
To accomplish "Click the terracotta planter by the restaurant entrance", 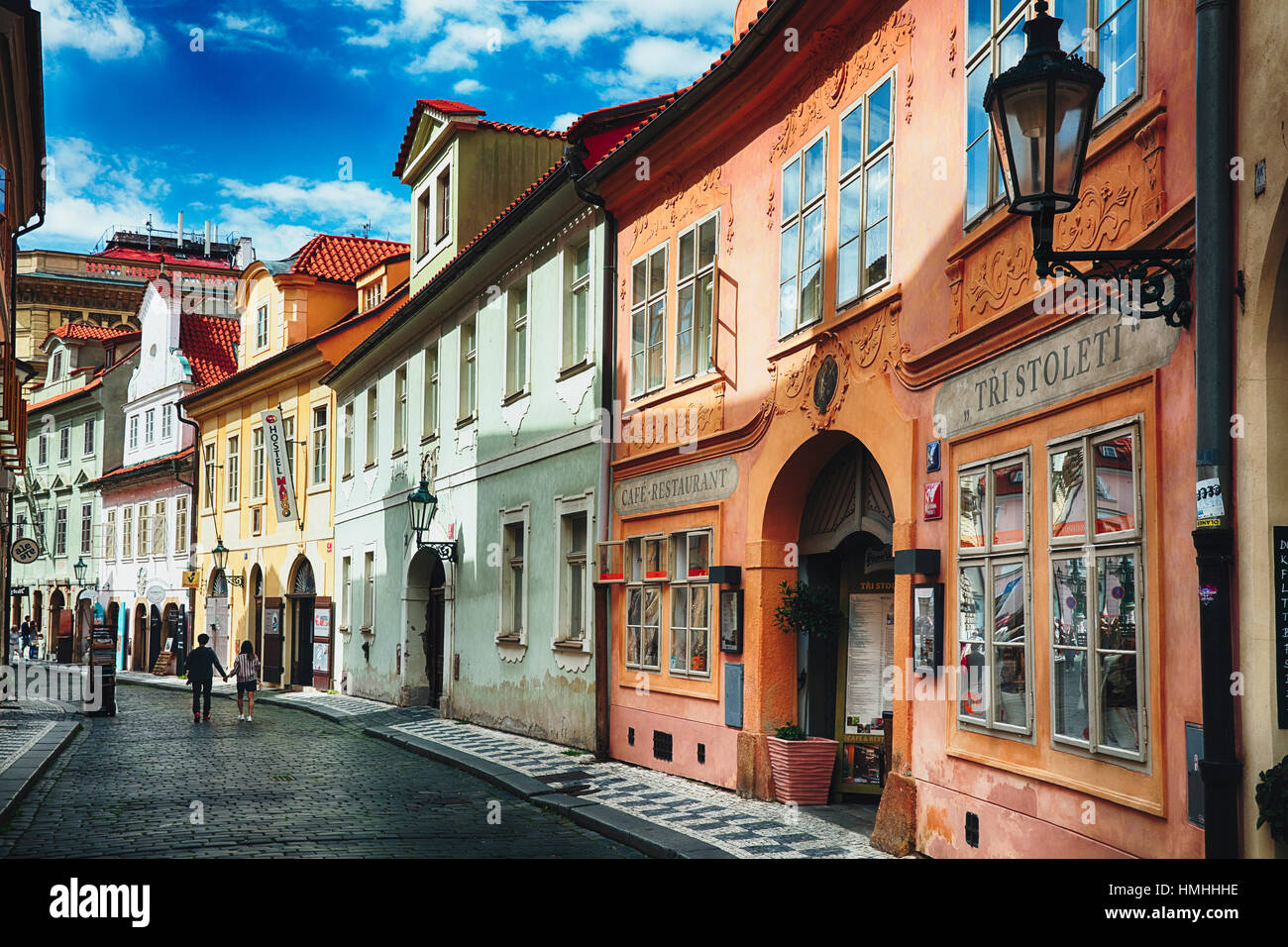I will [x=802, y=768].
